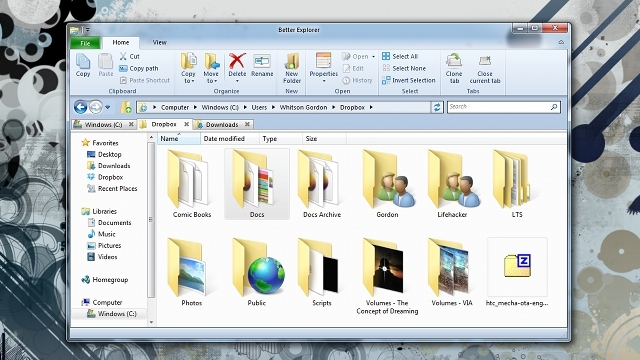Select the Lifehacker shared folder
640x360 pixels.
tap(452, 184)
